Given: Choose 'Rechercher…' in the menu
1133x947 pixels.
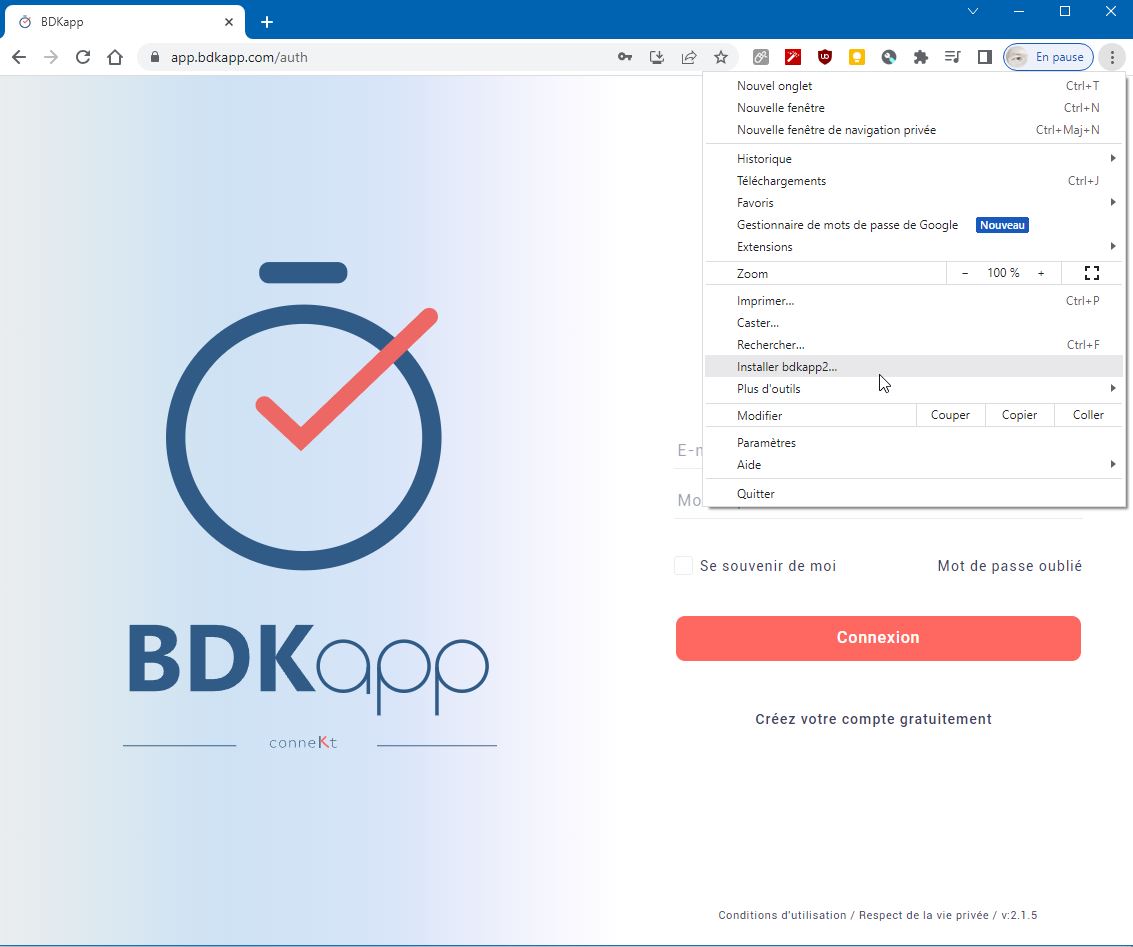Looking at the screenshot, I should point(915,345).
